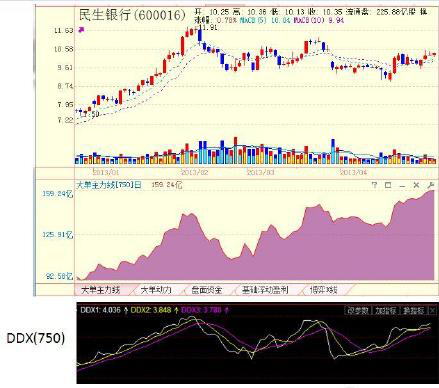
Task: Click the purple DDX3 value label
Action: tap(201, 310)
